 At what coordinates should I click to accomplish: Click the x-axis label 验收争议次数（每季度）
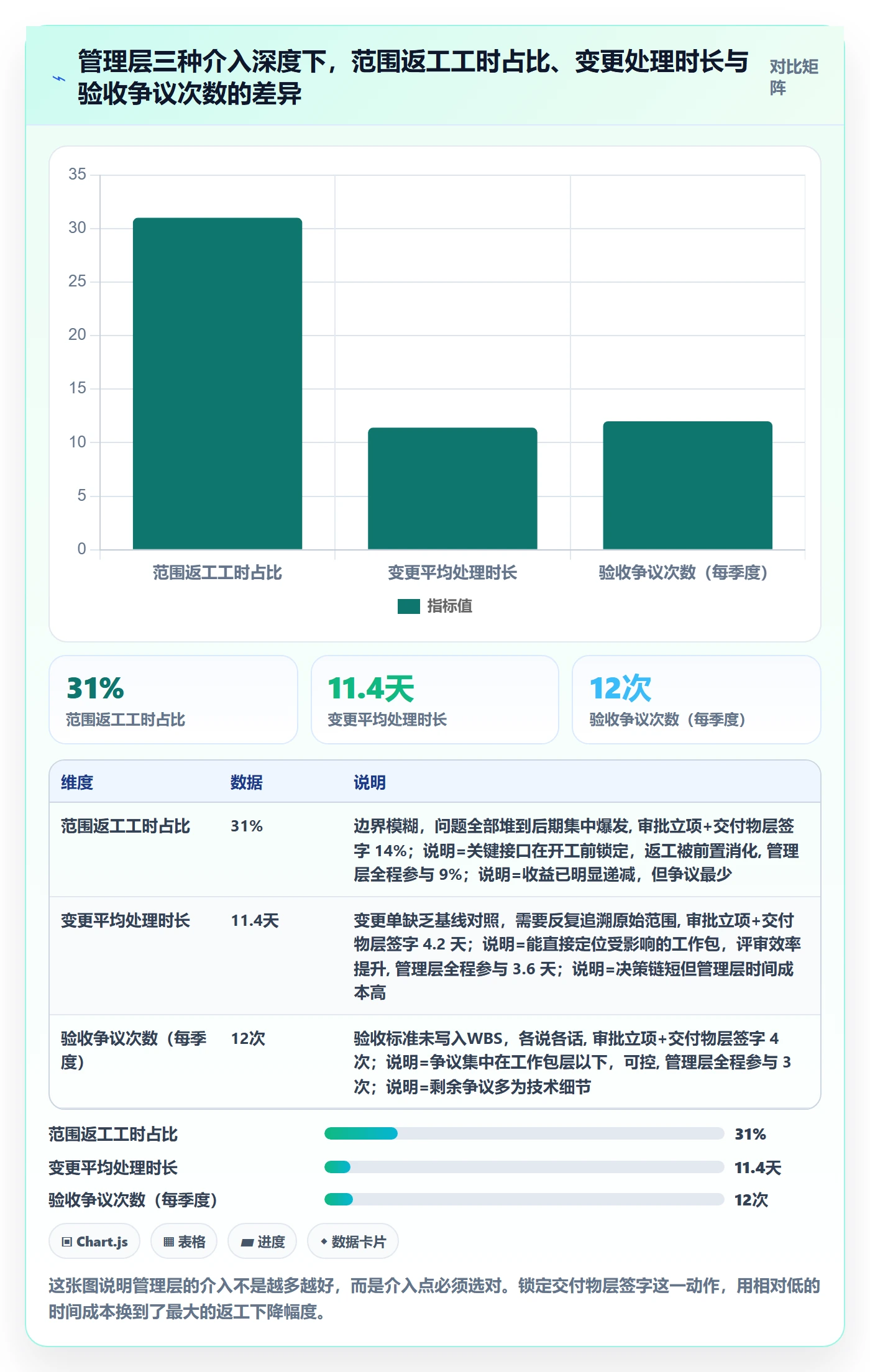tap(684, 572)
